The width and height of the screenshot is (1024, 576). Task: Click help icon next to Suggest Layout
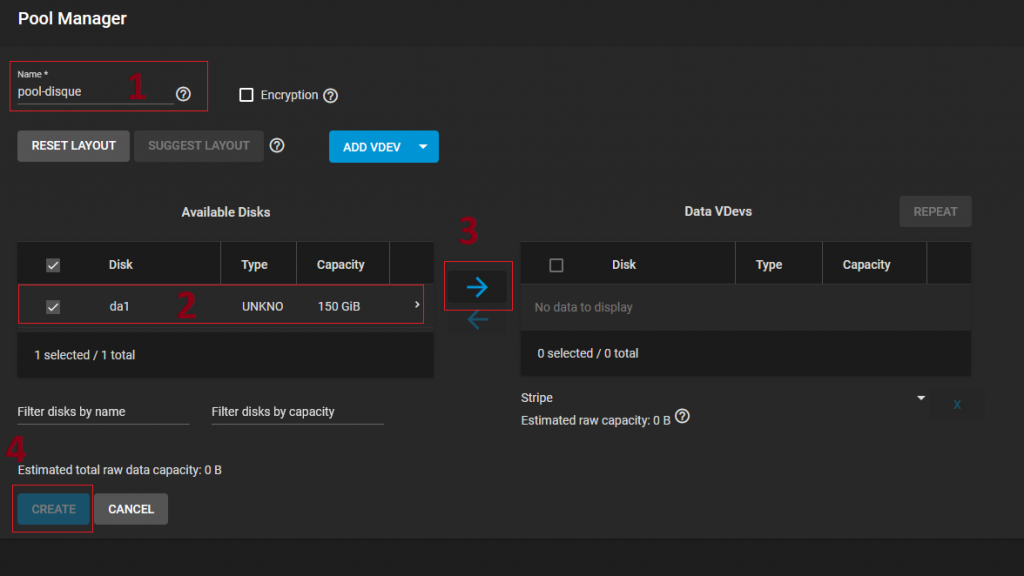pos(277,146)
